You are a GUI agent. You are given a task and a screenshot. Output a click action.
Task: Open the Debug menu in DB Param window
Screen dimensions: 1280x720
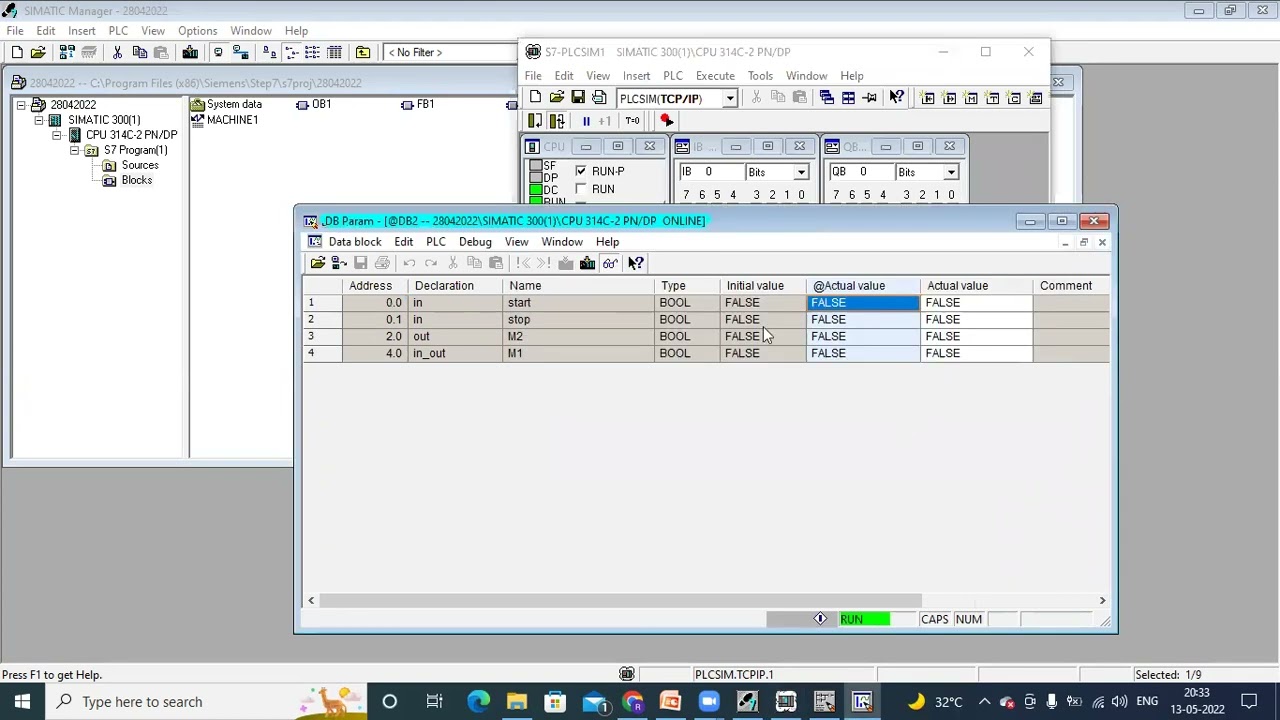click(x=475, y=242)
